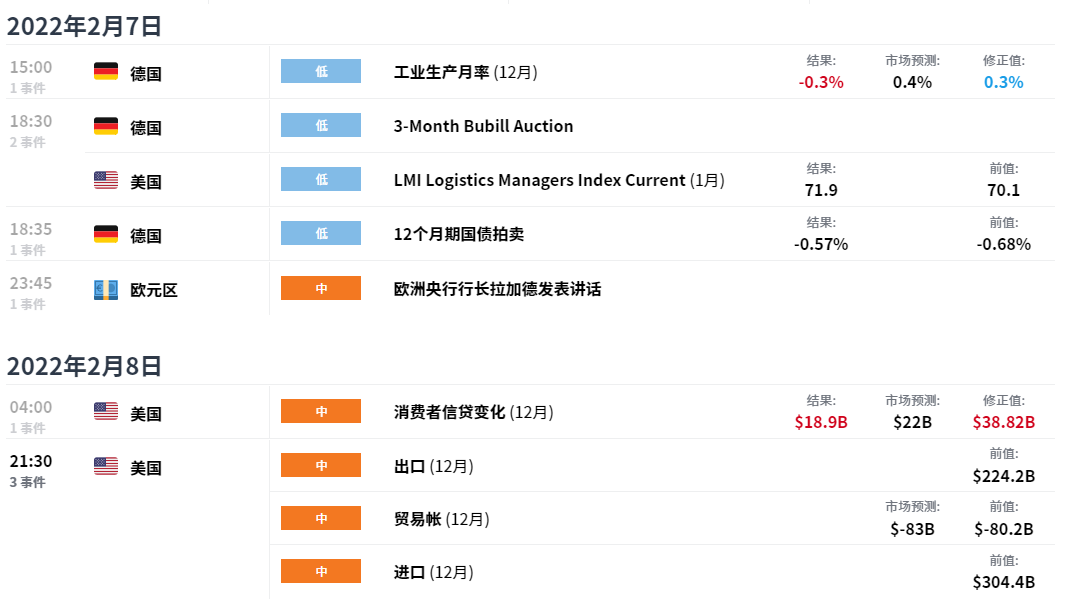Click the orange 中 badge on 贸易帐 row

[x=321, y=519]
